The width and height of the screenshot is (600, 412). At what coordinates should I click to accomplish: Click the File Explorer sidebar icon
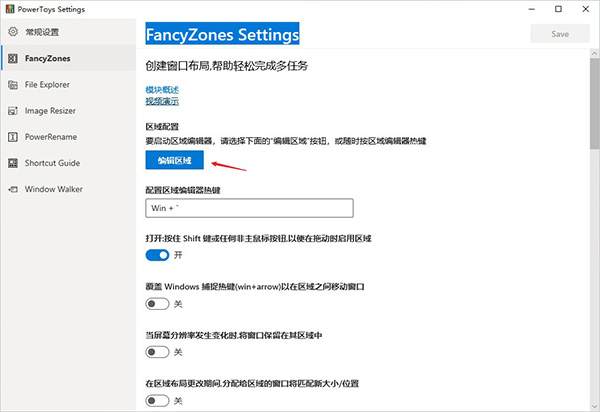click(x=13, y=85)
